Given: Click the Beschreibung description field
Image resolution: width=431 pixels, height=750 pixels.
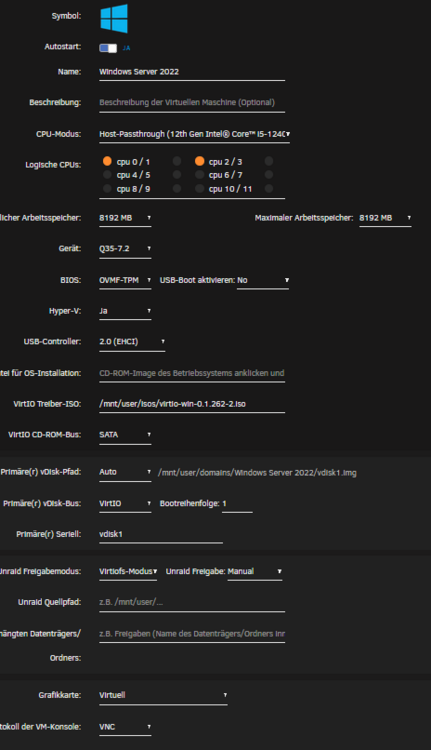Looking at the screenshot, I should tap(192, 103).
